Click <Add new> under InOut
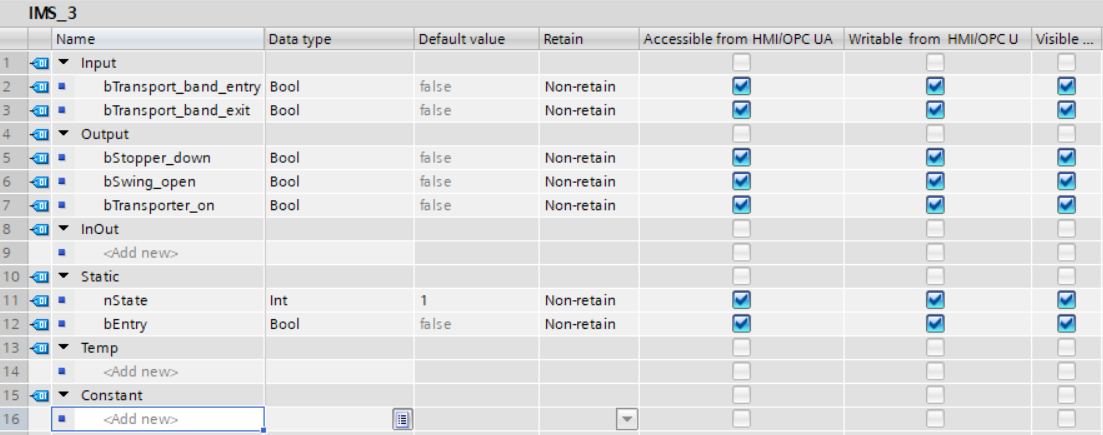Viewport: 1103px width, 435px height. (141, 253)
